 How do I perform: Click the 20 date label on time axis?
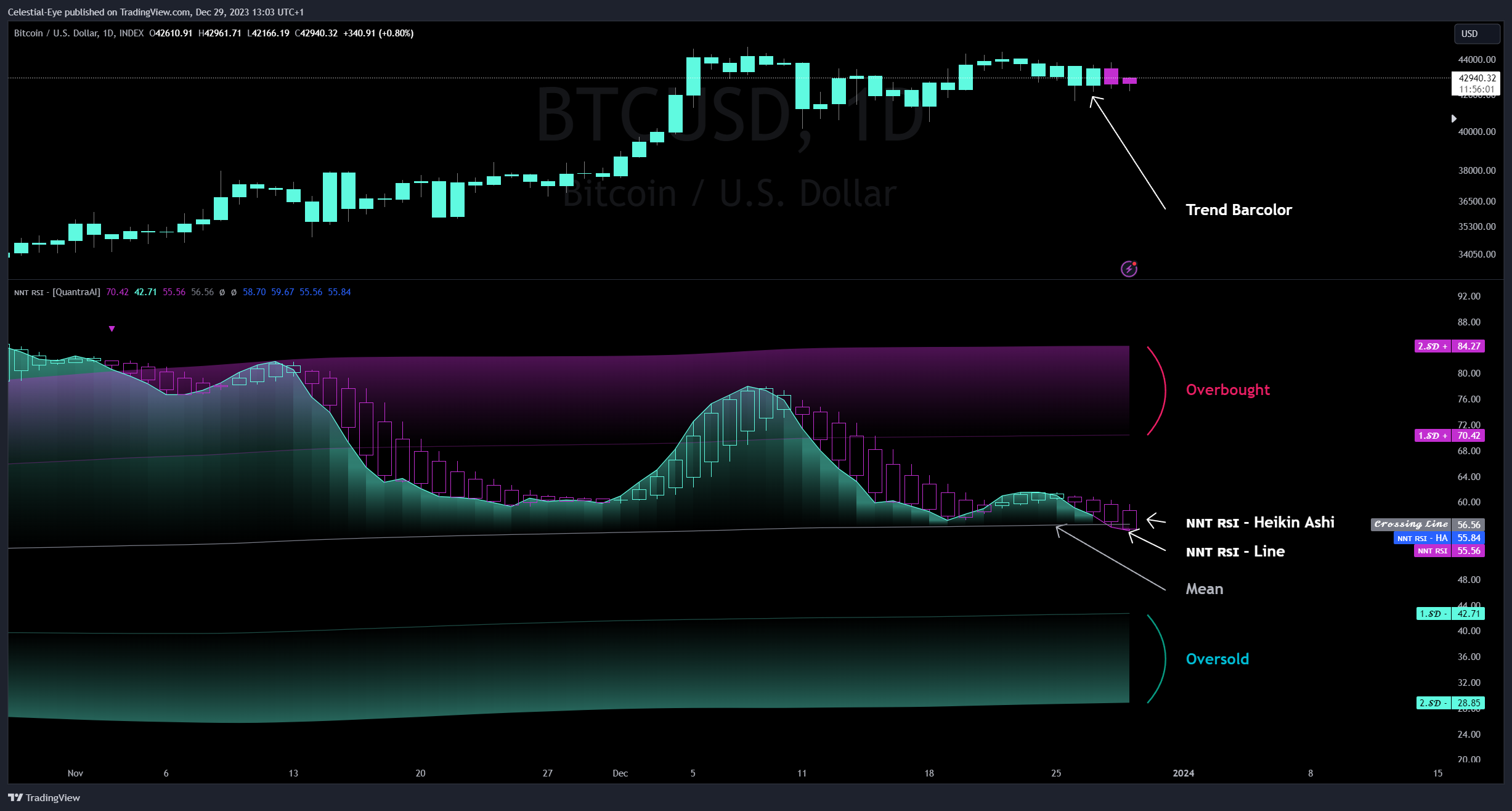pyautogui.click(x=420, y=773)
